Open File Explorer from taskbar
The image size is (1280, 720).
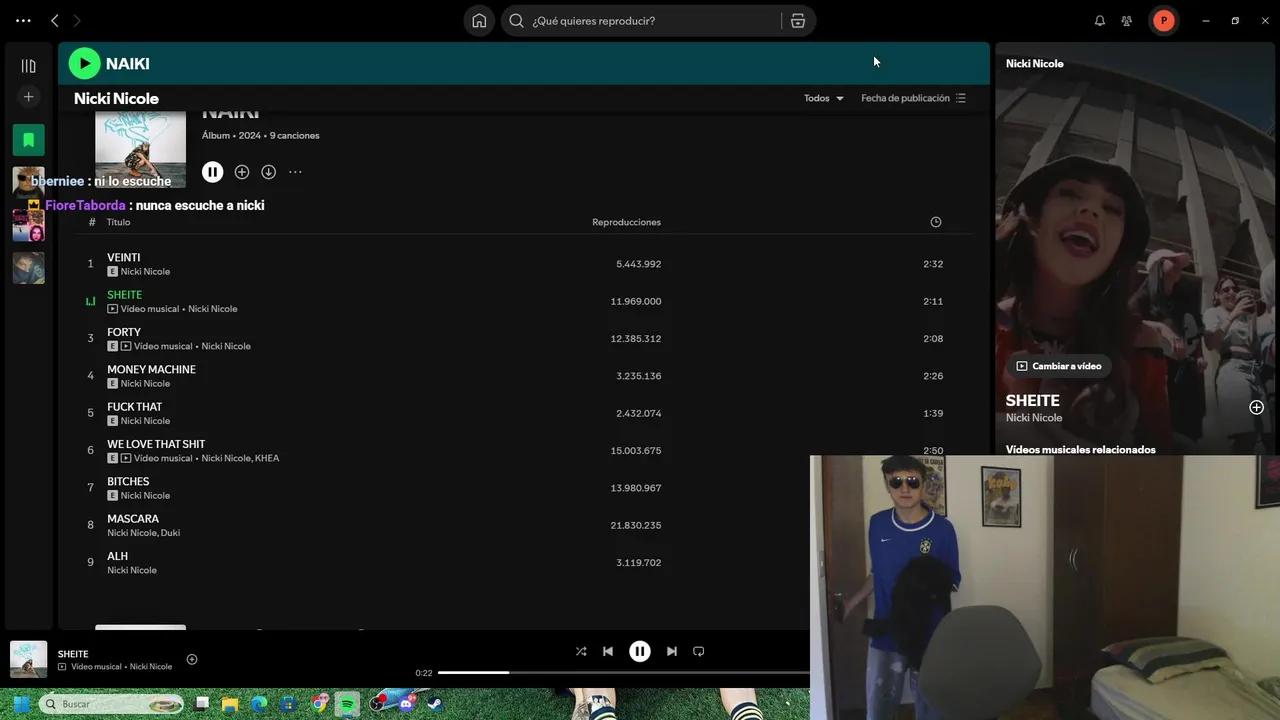[230, 704]
